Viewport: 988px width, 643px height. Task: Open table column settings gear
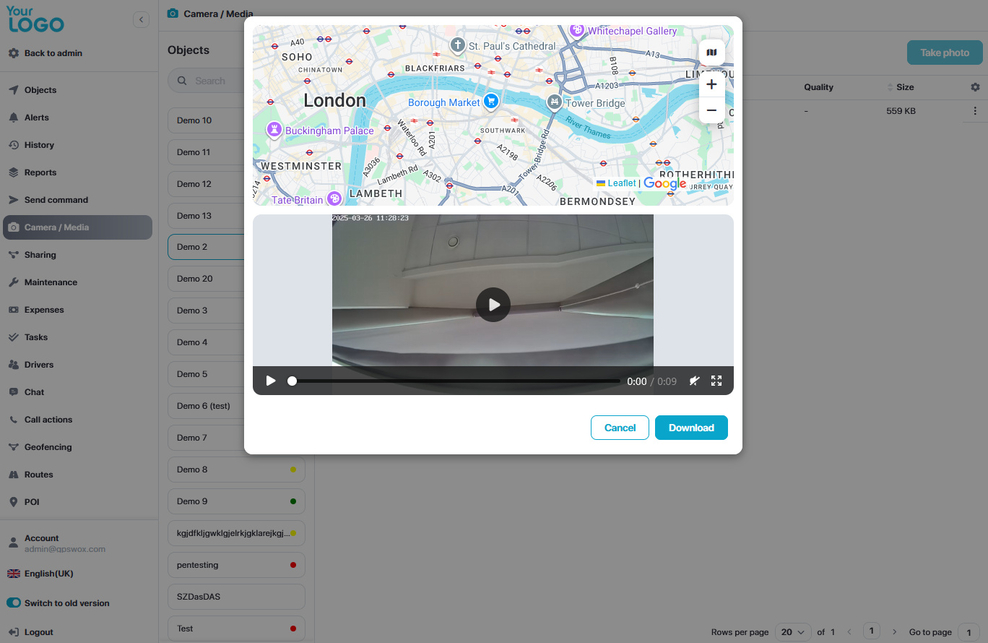point(975,87)
